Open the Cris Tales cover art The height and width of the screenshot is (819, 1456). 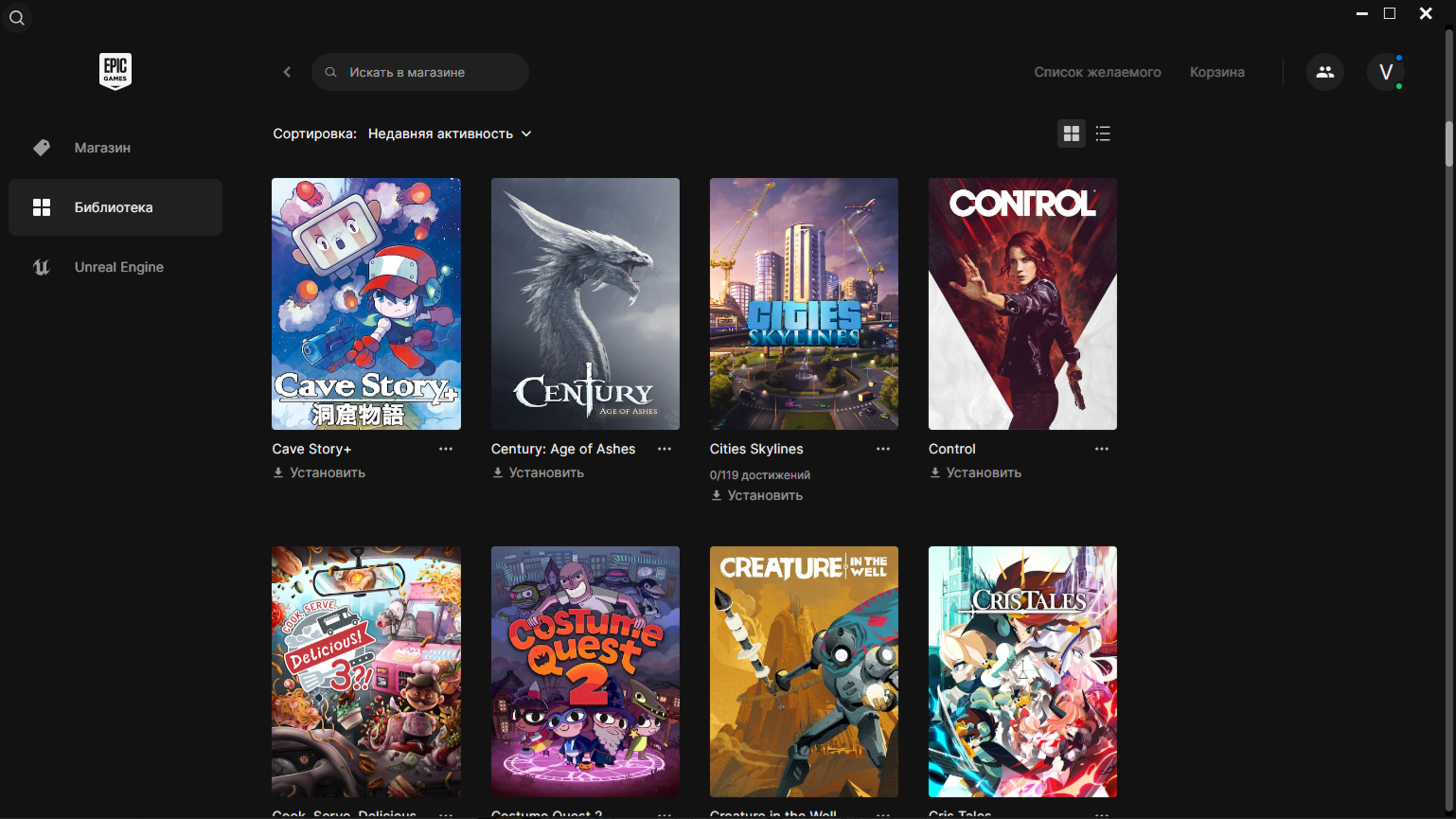(x=1022, y=671)
